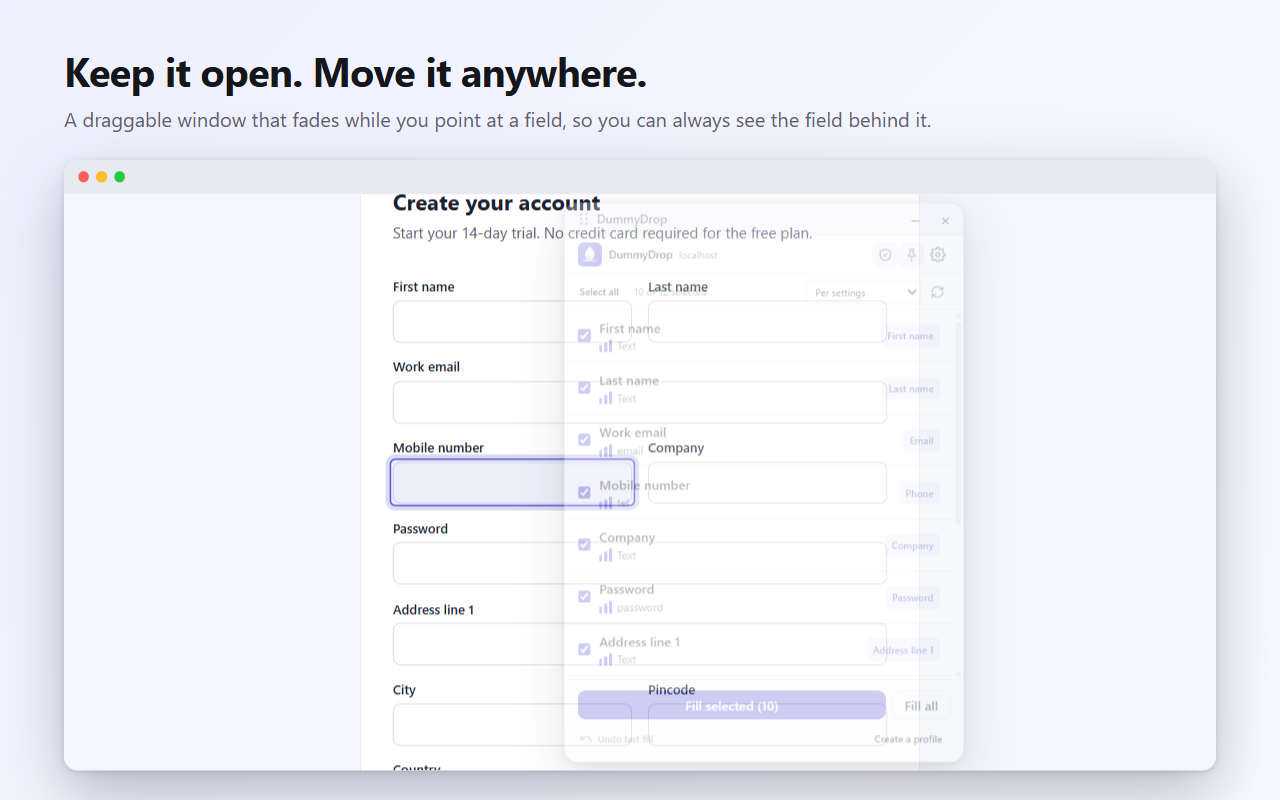Refresh the detected fields list in DummyDrop
This screenshot has width=1280, height=800.
tap(937, 292)
